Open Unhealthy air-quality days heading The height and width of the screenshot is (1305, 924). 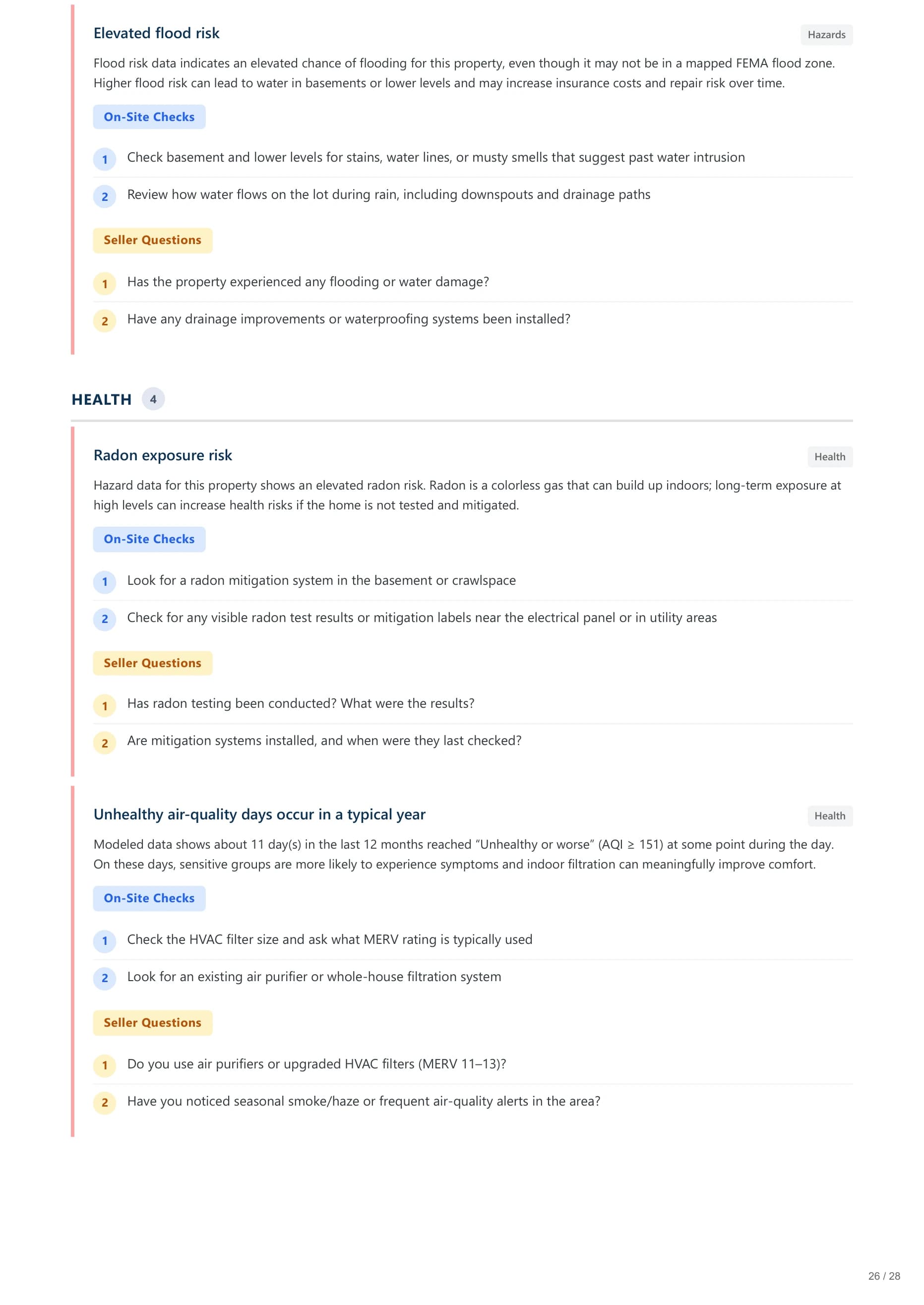[x=259, y=814]
